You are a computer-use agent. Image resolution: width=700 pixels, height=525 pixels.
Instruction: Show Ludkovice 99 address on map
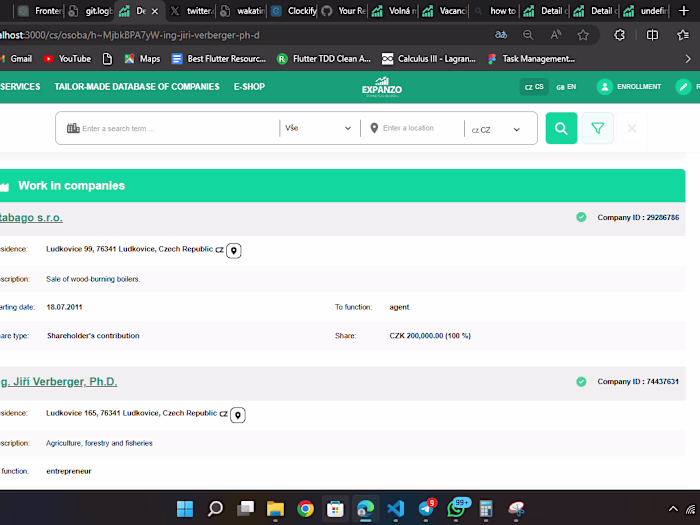[x=233, y=250]
